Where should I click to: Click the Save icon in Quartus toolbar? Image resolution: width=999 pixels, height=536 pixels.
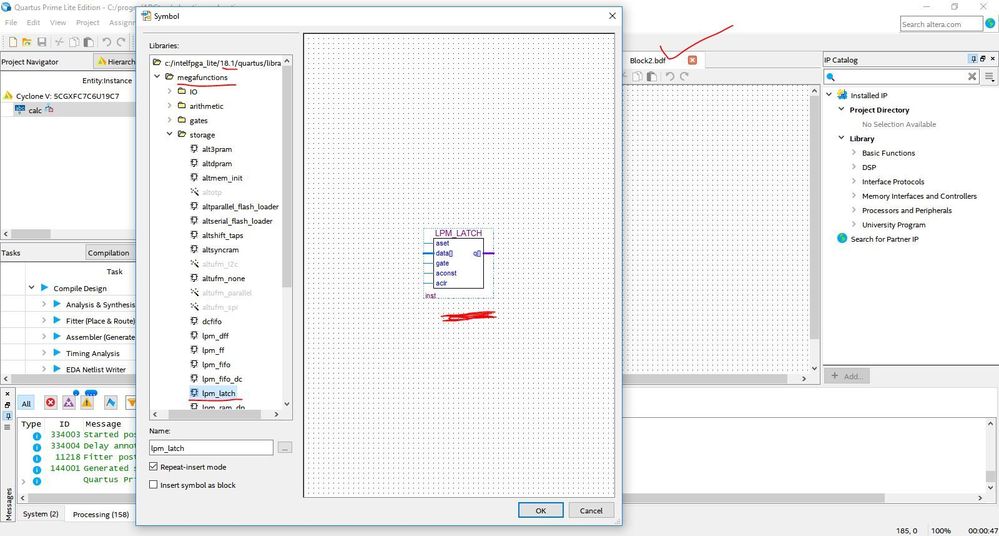41,42
